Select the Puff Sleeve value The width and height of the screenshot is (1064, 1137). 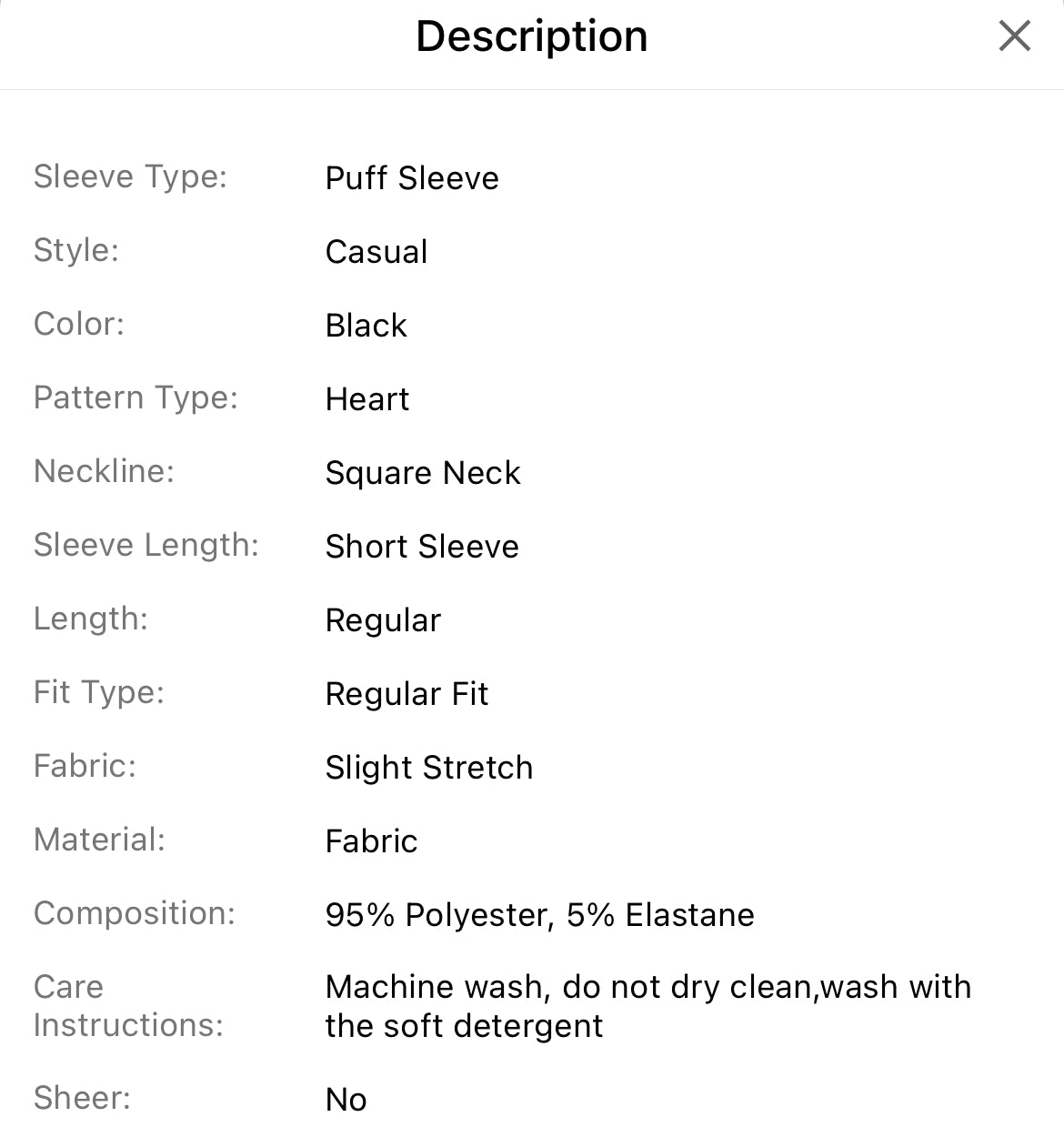[x=411, y=178]
